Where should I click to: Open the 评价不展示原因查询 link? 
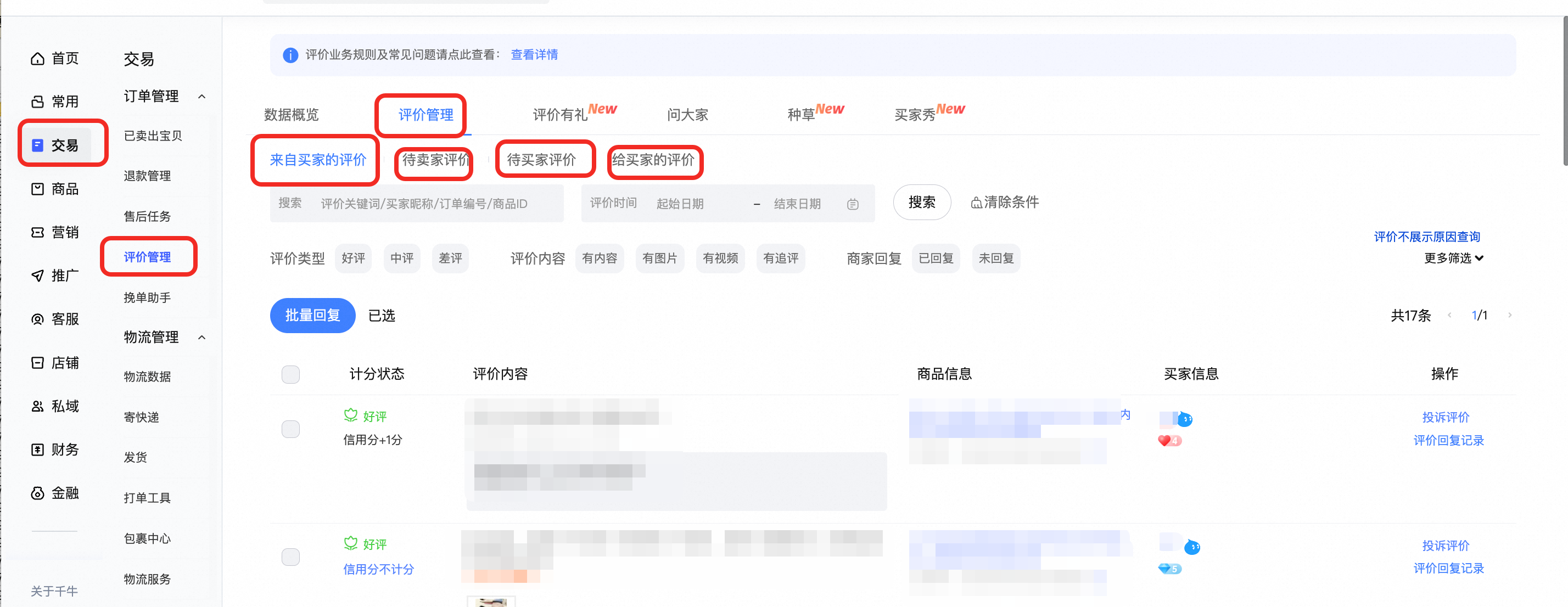(1427, 237)
